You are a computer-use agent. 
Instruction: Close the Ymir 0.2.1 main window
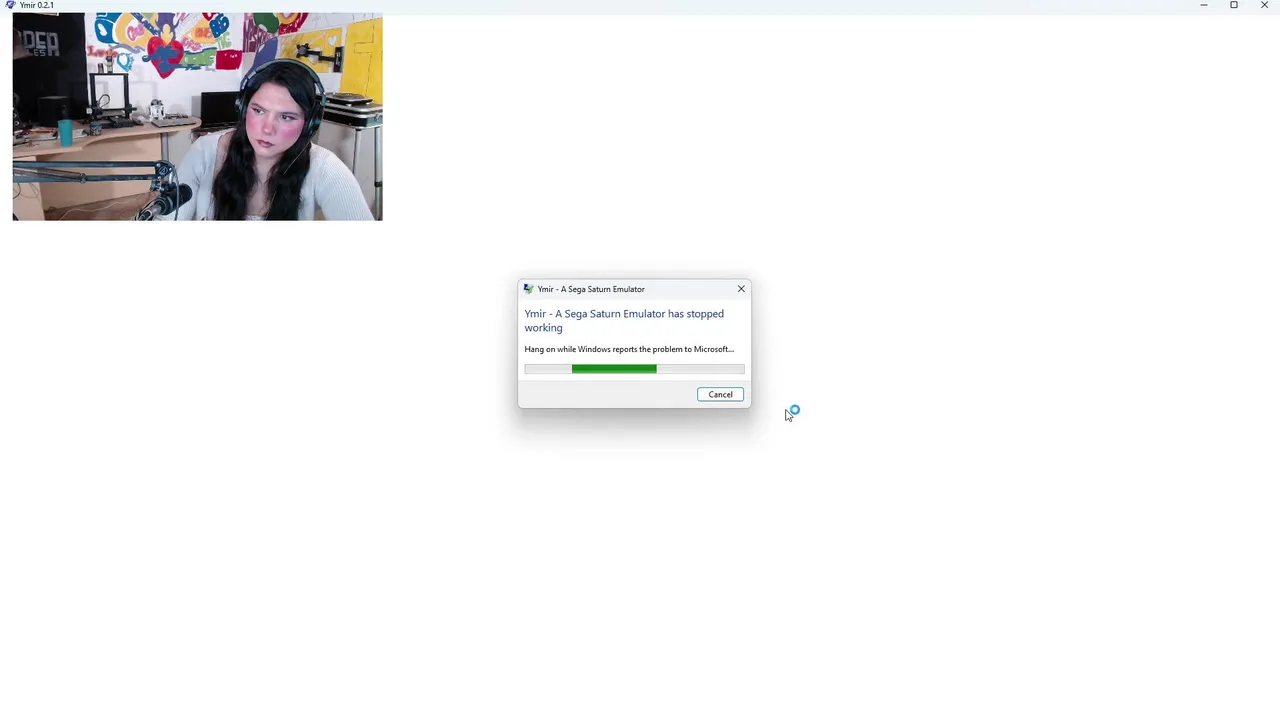click(1264, 5)
